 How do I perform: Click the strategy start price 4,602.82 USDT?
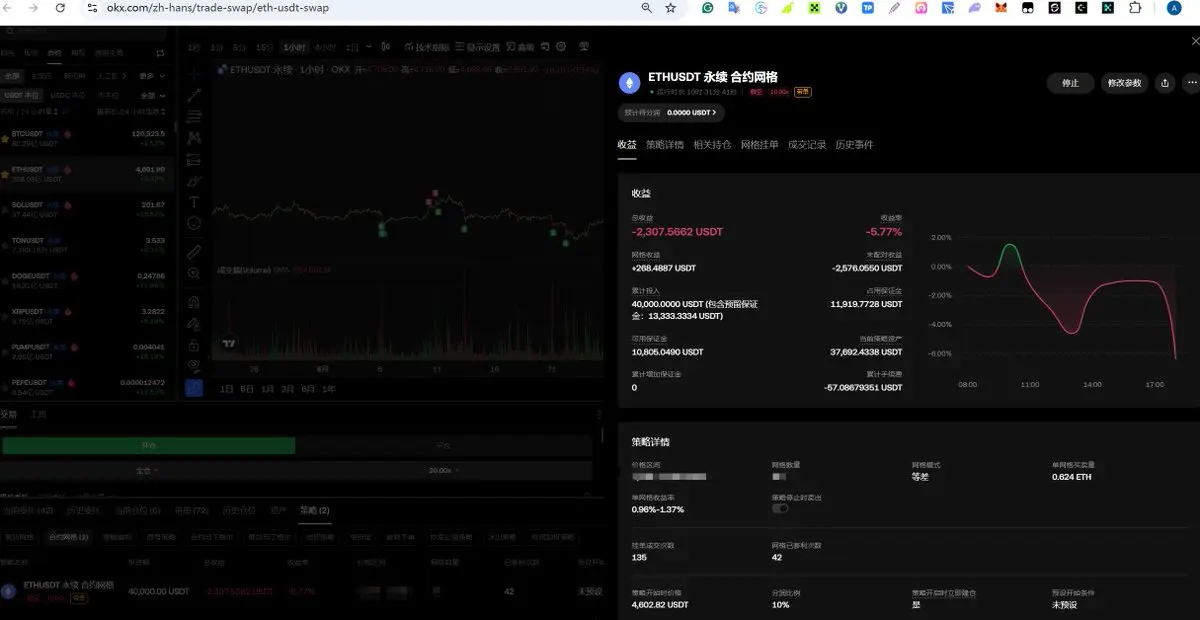[x=660, y=605]
